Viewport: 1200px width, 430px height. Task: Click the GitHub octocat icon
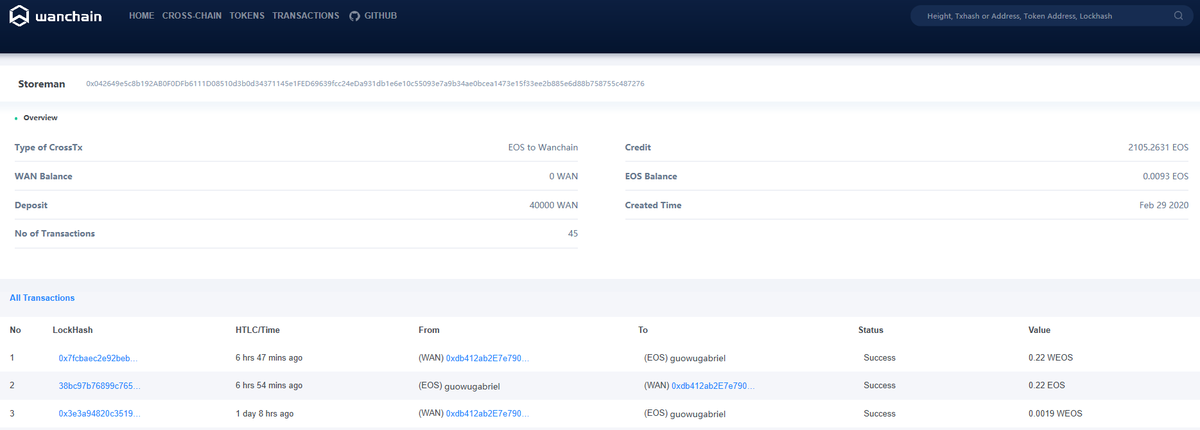[354, 16]
